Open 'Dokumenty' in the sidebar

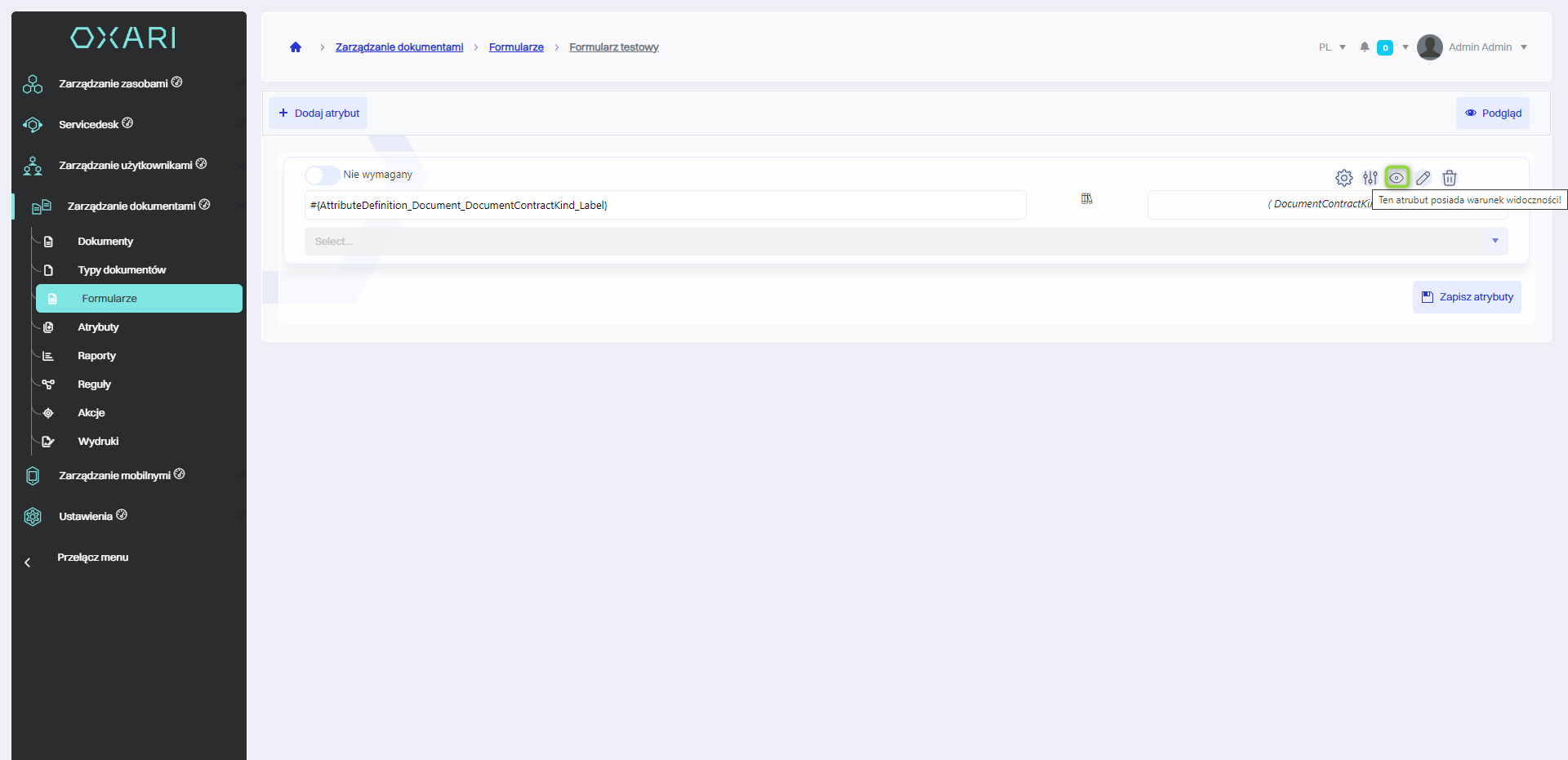[105, 242]
